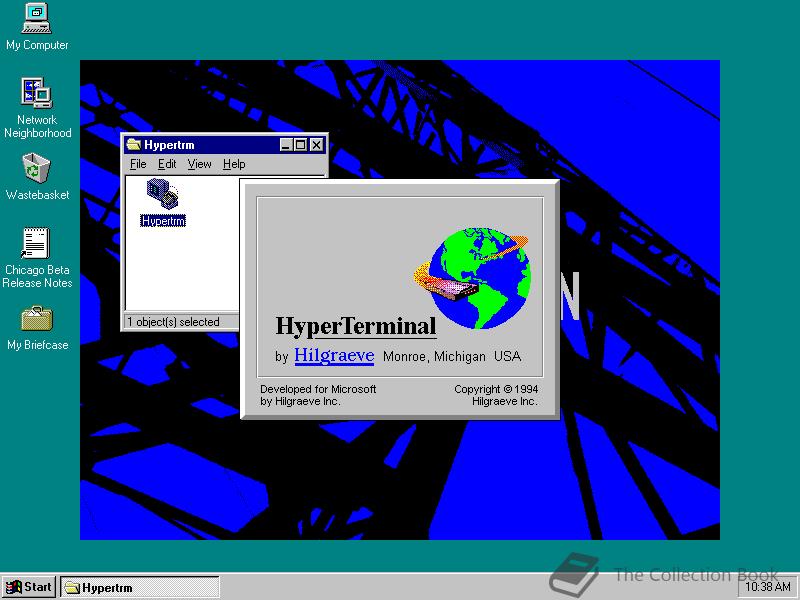
Task: Minimize the Hypertrm folder window
Action: click(286, 145)
